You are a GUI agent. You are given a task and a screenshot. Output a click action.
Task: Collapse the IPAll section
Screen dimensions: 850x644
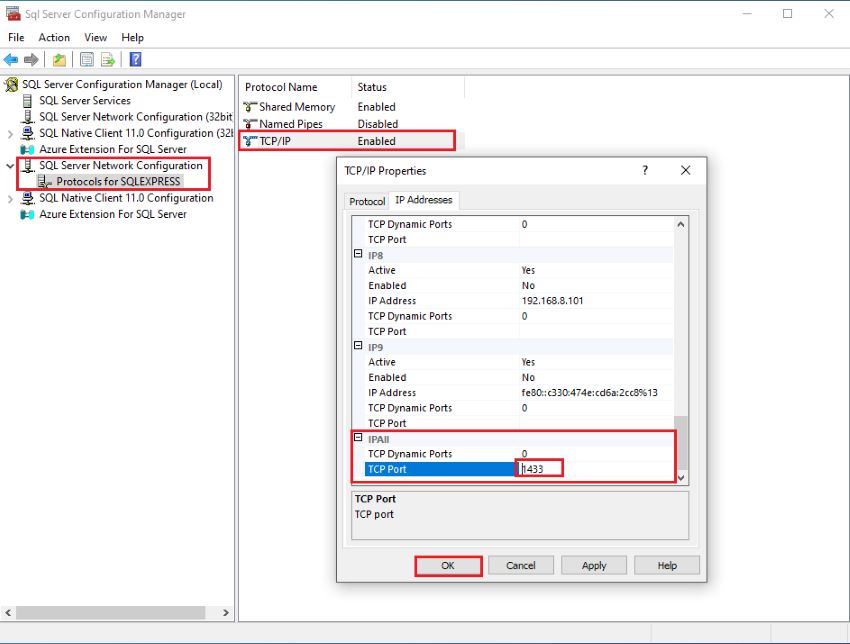(358, 437)
